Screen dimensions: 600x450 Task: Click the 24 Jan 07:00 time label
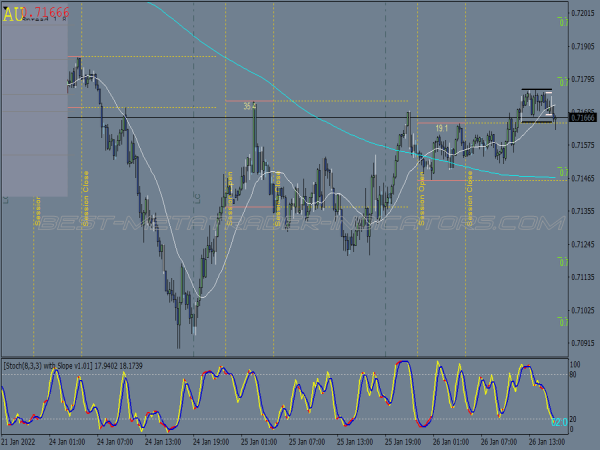pyautogui.click(x=115, y=442)
